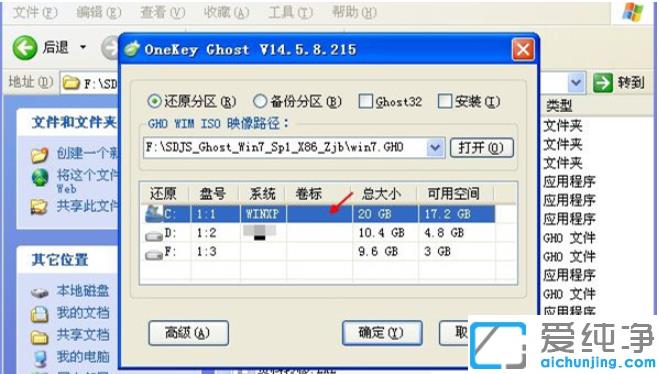Enable the 安装 checkbox

tap(445, 101)
